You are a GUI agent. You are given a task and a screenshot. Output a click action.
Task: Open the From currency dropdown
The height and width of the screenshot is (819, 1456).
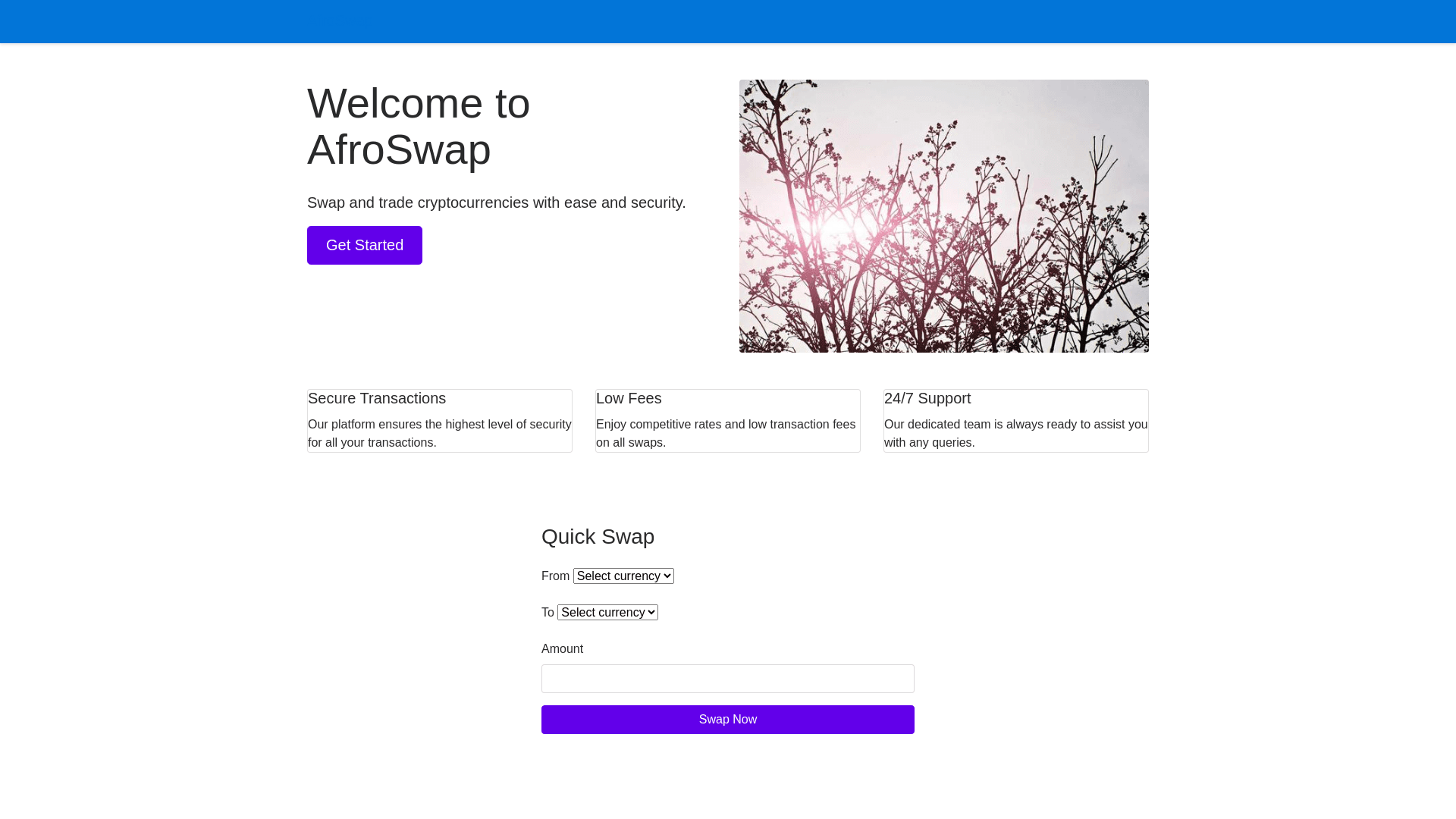pyautogui.click(x=623, y=576)
